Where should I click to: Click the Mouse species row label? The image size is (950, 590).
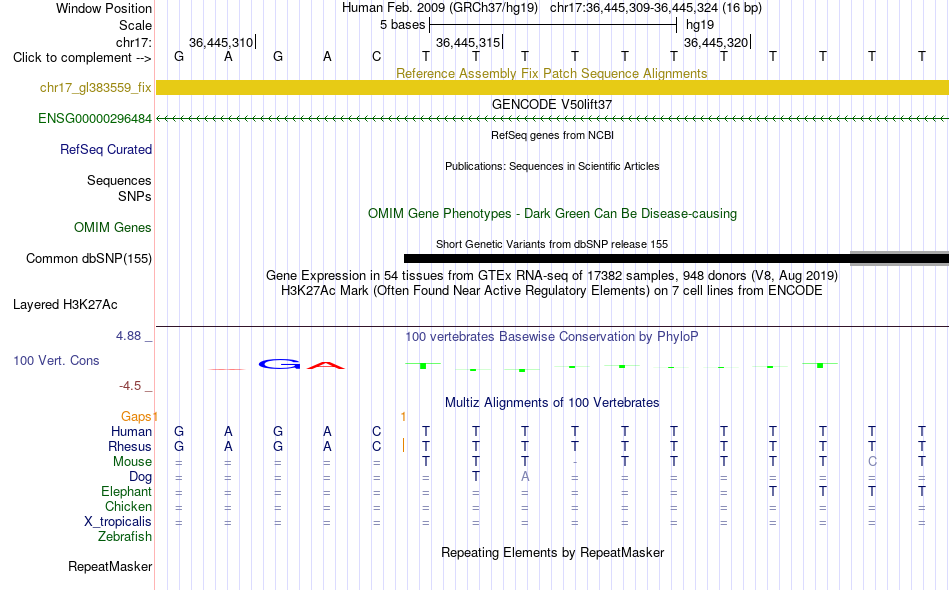coord(132,462)
